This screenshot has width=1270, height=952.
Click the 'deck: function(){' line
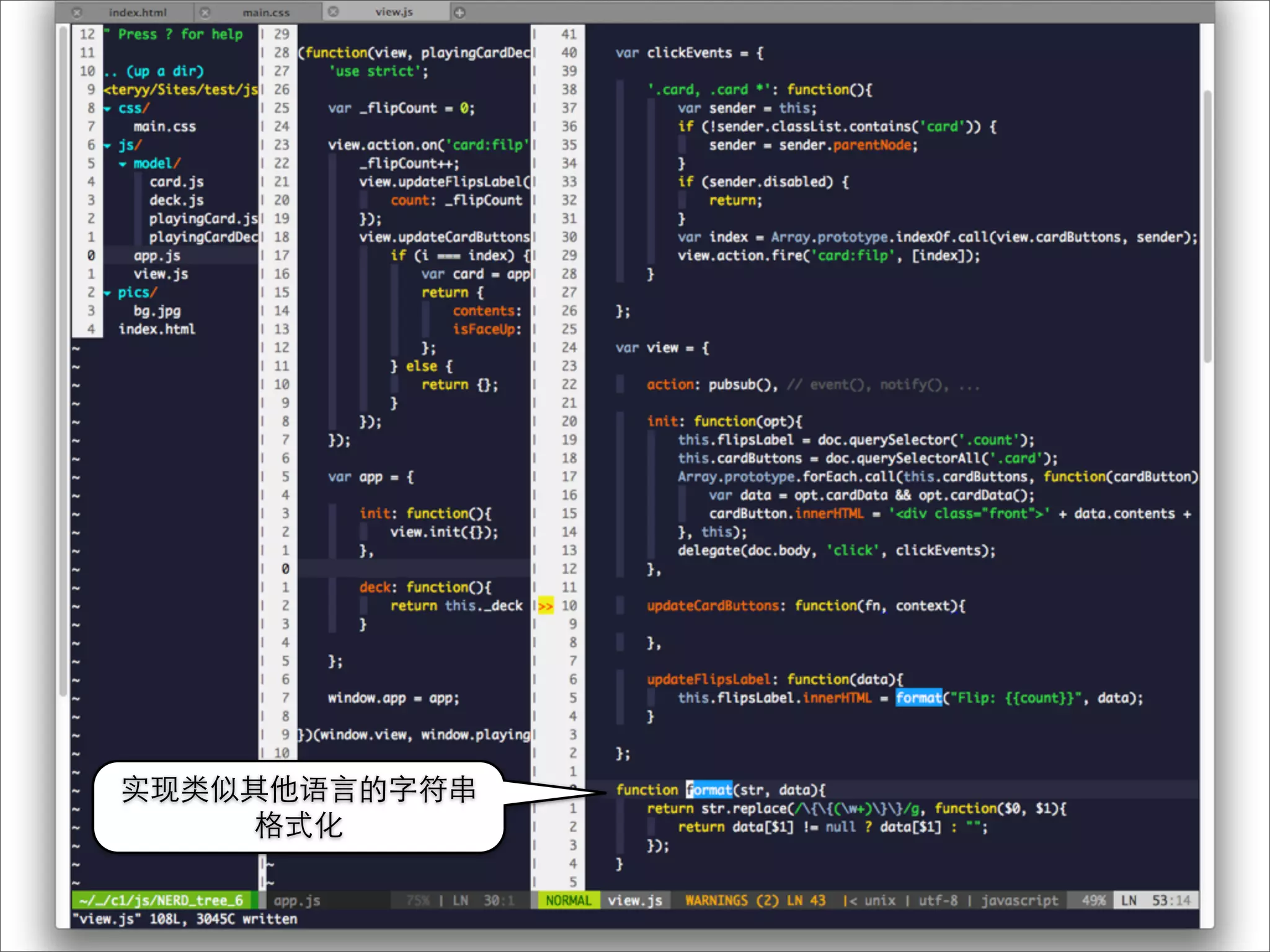click(425, 587)
